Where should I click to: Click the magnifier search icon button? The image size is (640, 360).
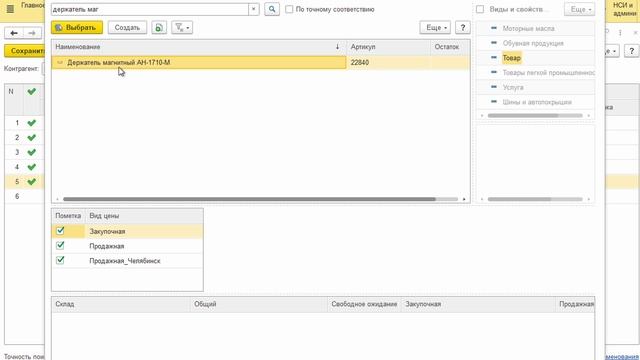click(x=272, y=9)
